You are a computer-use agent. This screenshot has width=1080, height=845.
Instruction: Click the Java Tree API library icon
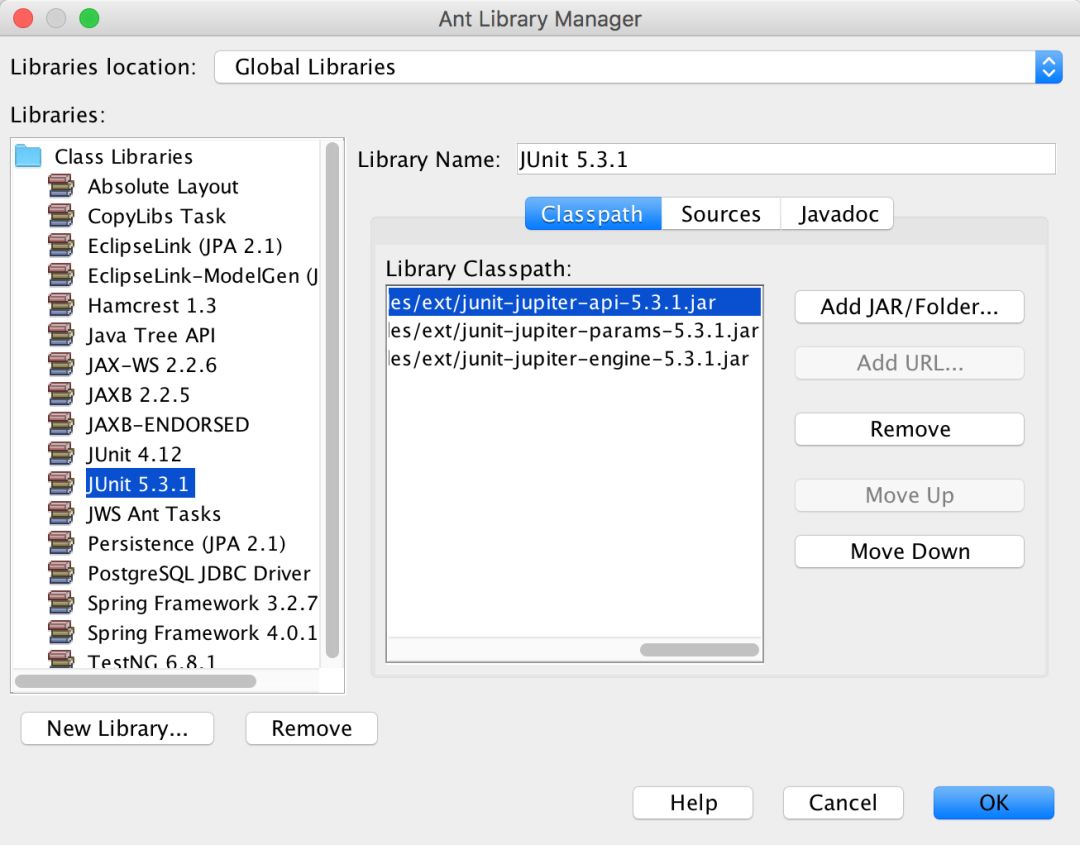tap(61, 335)
